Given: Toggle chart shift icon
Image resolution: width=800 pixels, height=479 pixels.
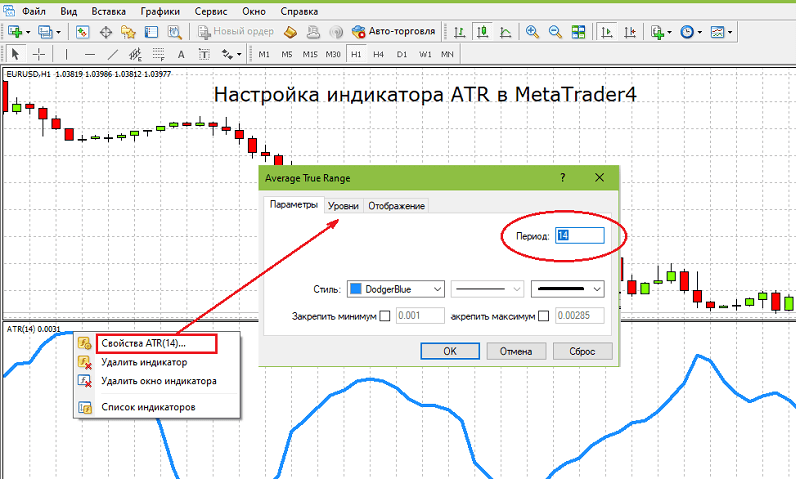Looking at the screenshot, I should [x=630, y=32].
